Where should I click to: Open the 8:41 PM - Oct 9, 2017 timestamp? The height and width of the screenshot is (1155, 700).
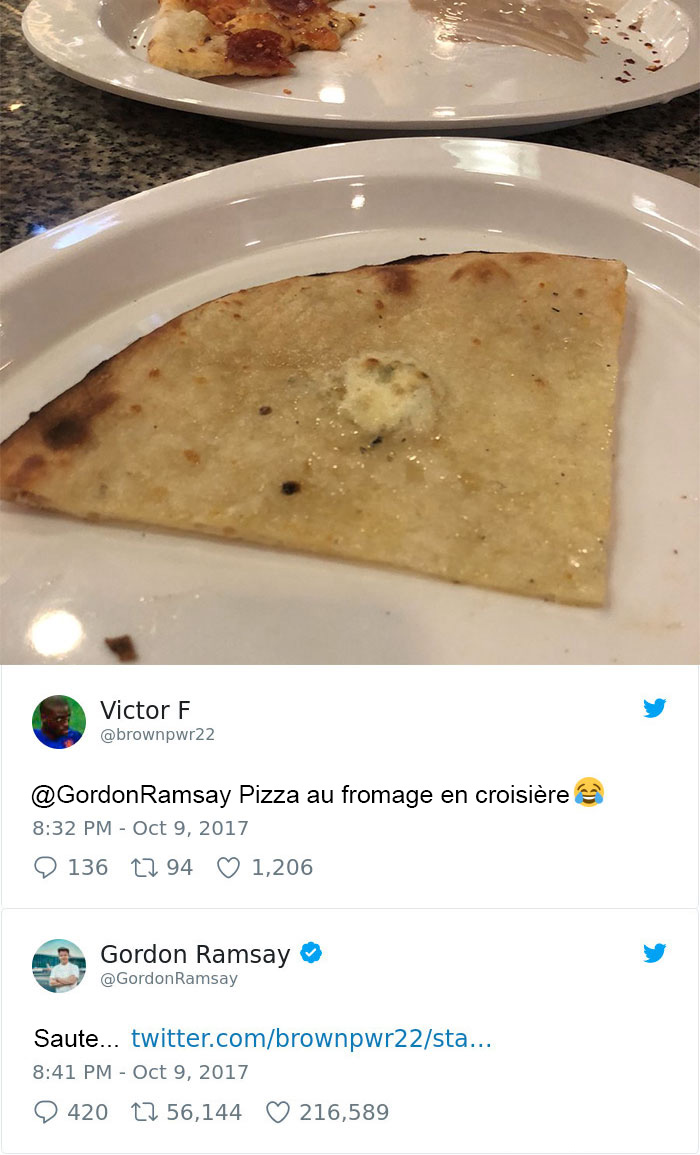point(140,1072)
